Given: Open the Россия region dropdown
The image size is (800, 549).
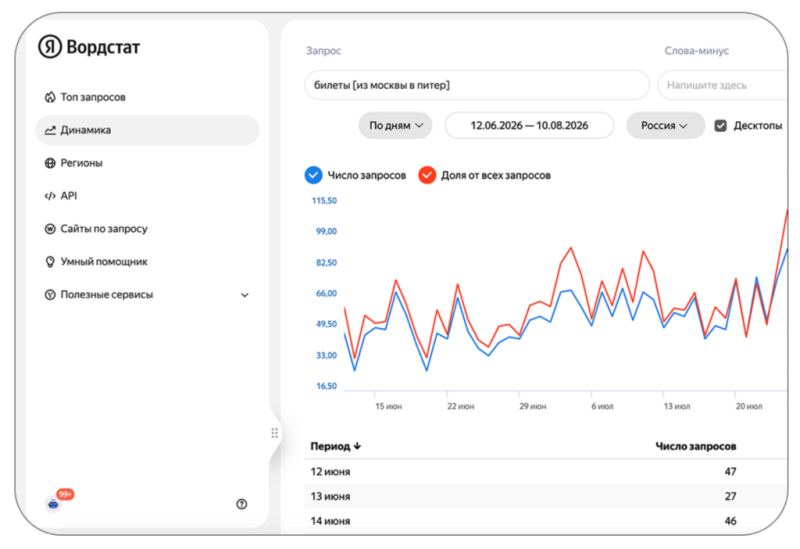Looking at the screenshot, I should tap(665, 126).
